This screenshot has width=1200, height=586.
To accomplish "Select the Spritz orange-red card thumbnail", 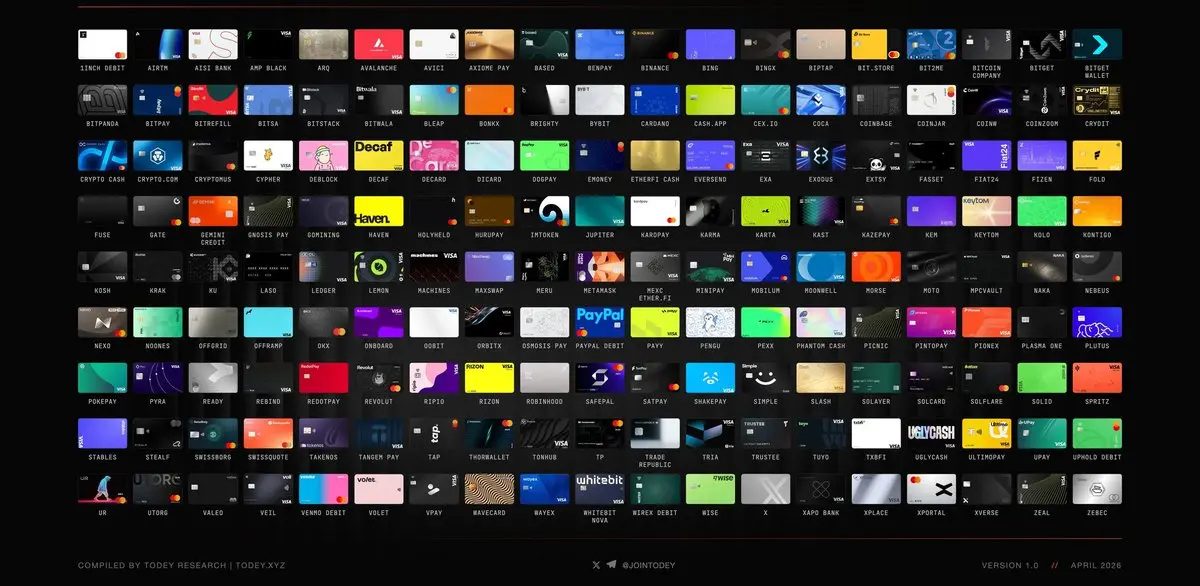I will (1097, 378).
